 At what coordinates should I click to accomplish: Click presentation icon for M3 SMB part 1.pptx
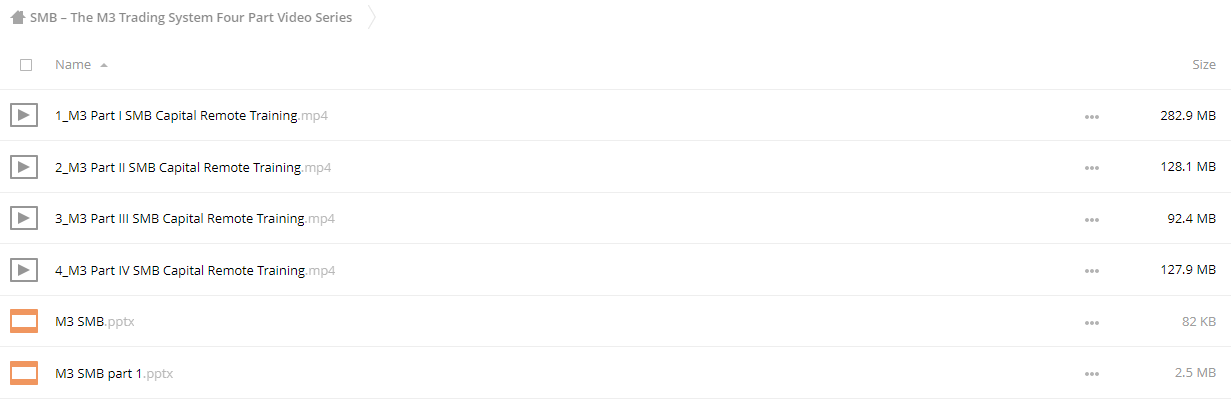click(24, 373)
